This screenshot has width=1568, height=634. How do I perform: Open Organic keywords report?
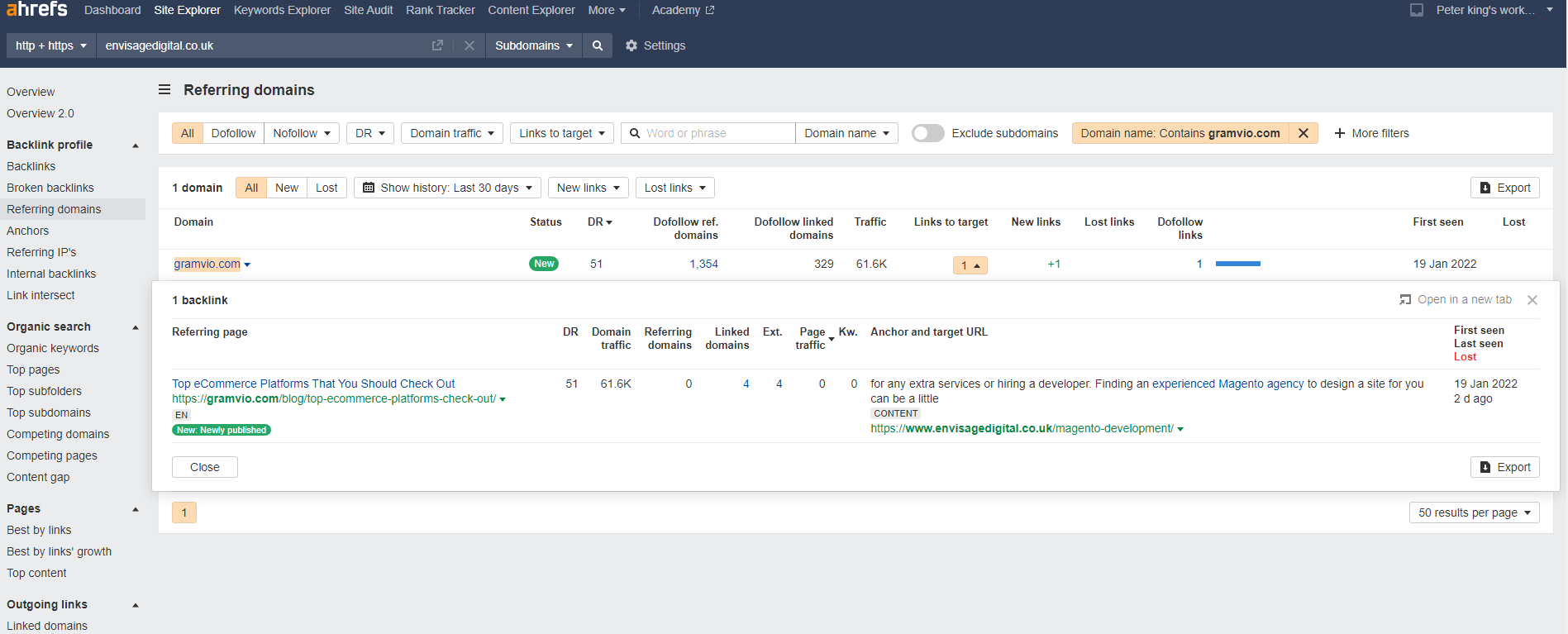(53, 348)
